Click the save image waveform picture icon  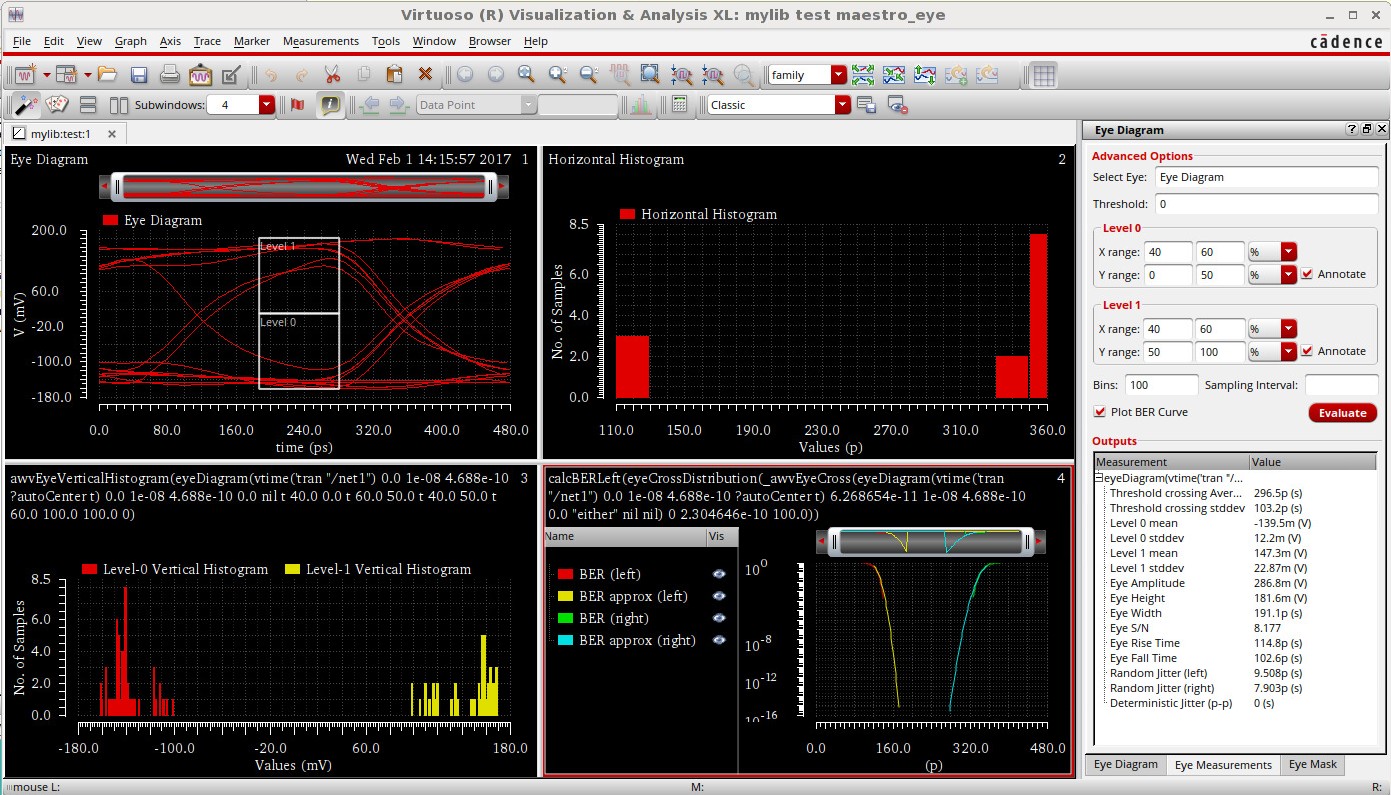coord(200,75)
